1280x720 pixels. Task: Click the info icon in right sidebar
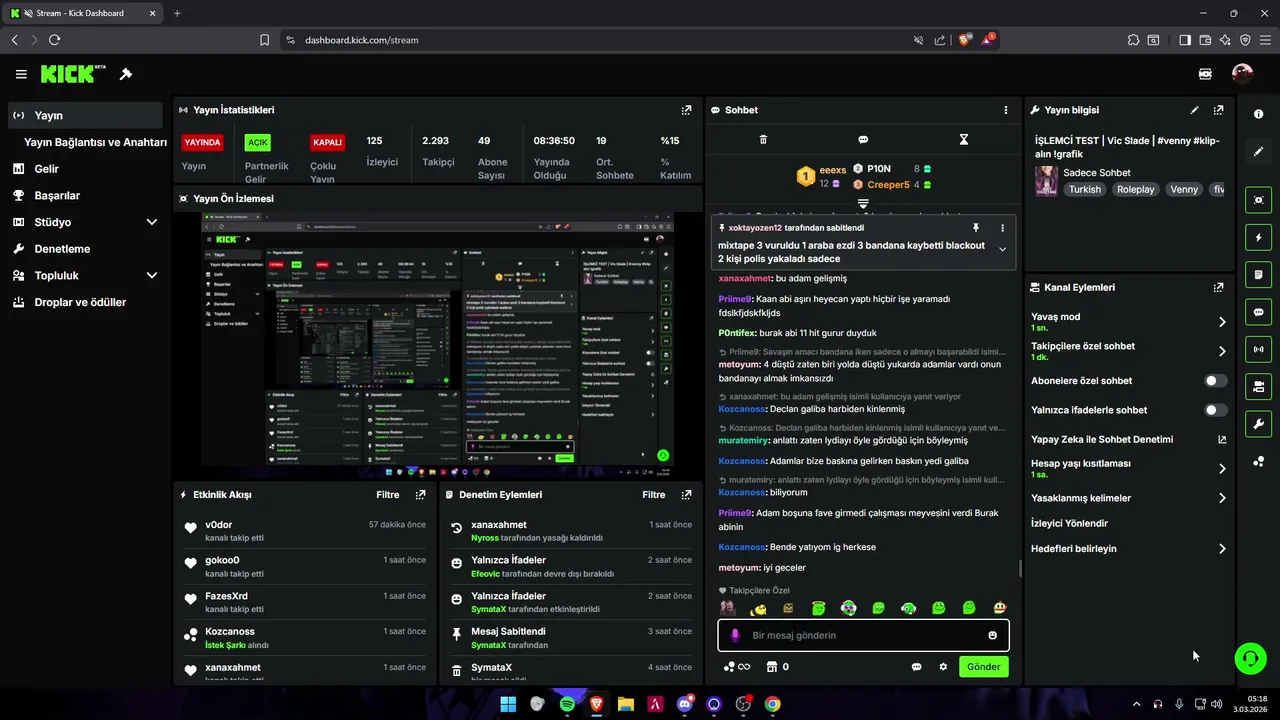(1259, 114)
